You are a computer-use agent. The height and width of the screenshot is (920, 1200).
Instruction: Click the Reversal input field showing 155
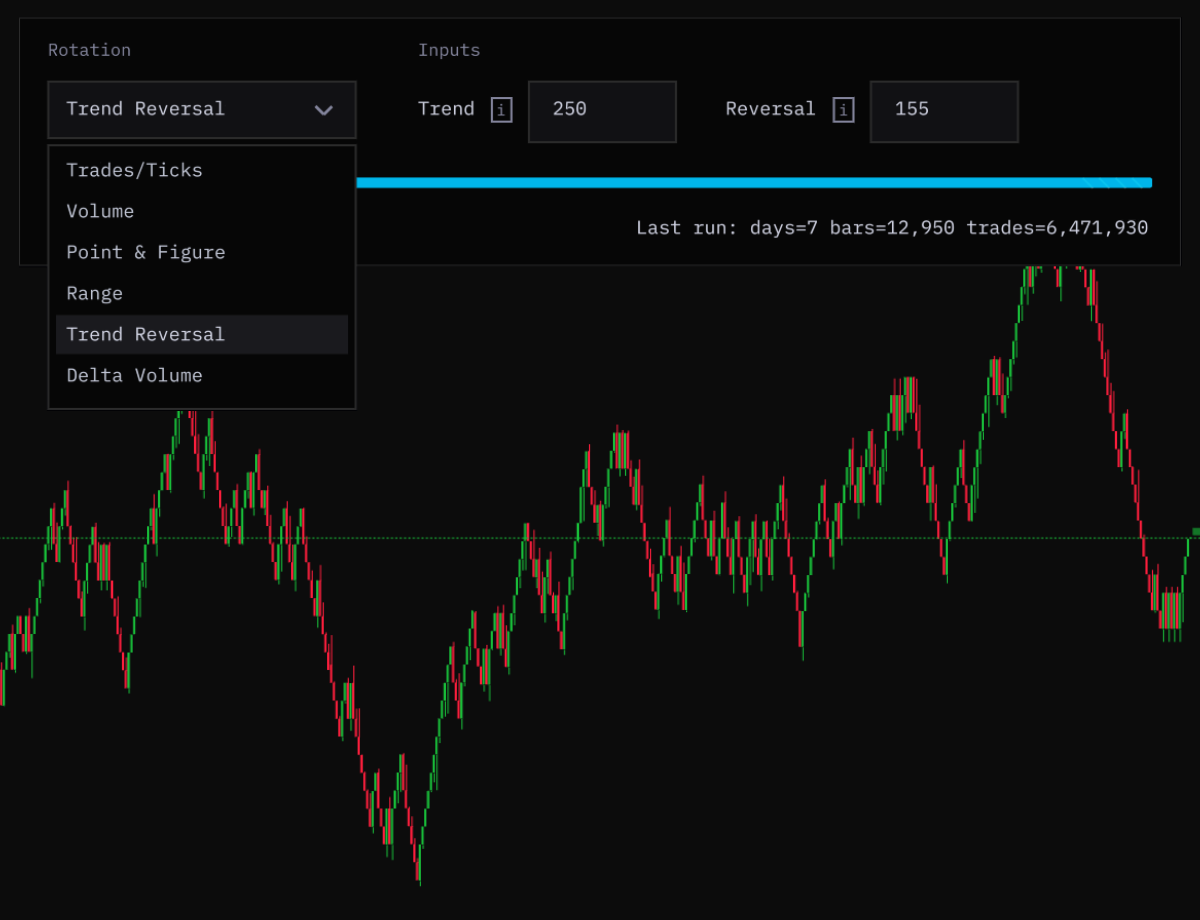(944, 111)
